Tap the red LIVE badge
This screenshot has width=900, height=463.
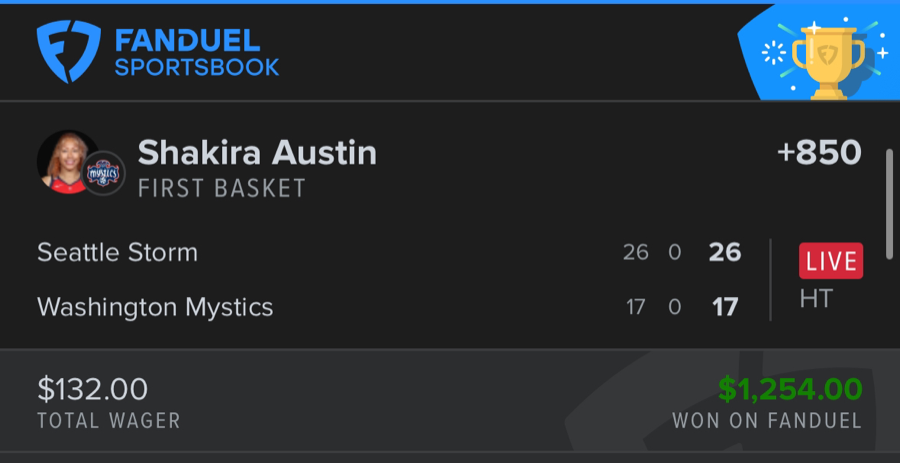(830, 261)
